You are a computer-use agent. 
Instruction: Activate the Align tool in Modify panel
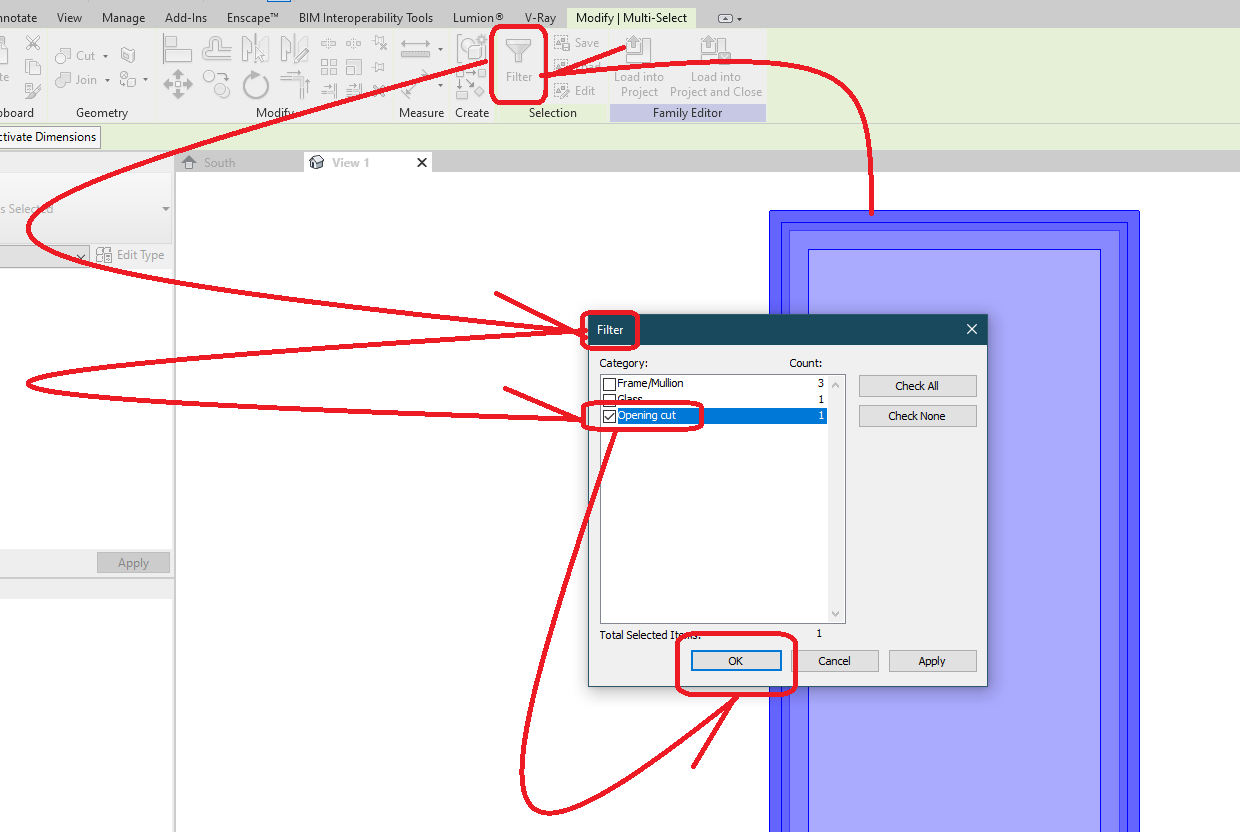click(x=178, y=48)
